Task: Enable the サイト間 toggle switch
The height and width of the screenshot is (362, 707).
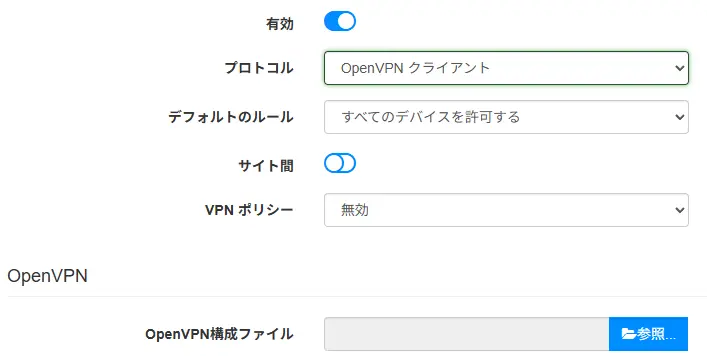Action: click(340, 163)
